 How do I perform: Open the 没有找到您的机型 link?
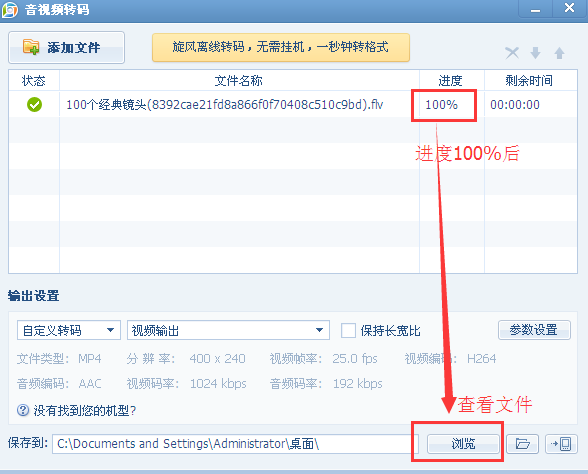coord(85,411)
